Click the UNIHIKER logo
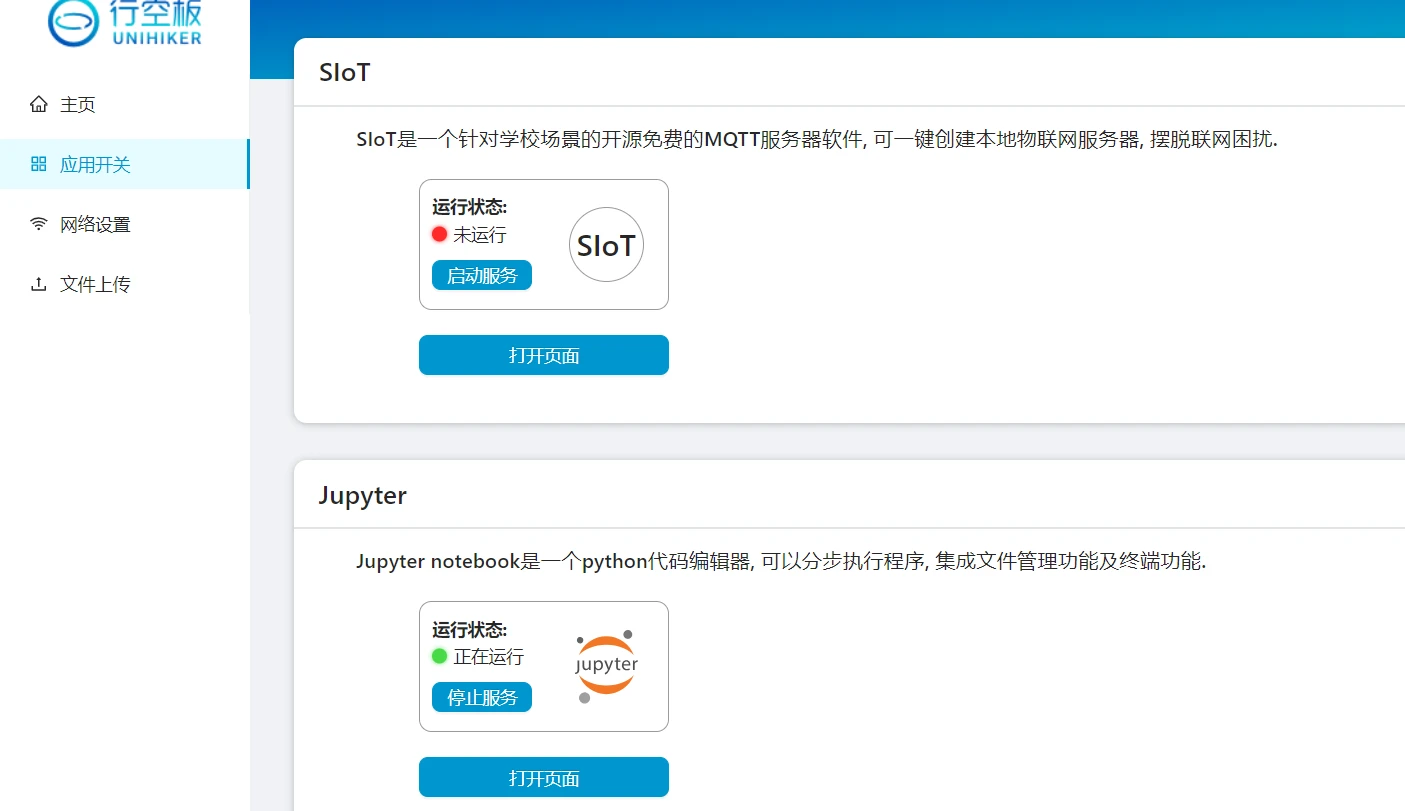Screen dimensions: 1405x811 tap(125, 23)
